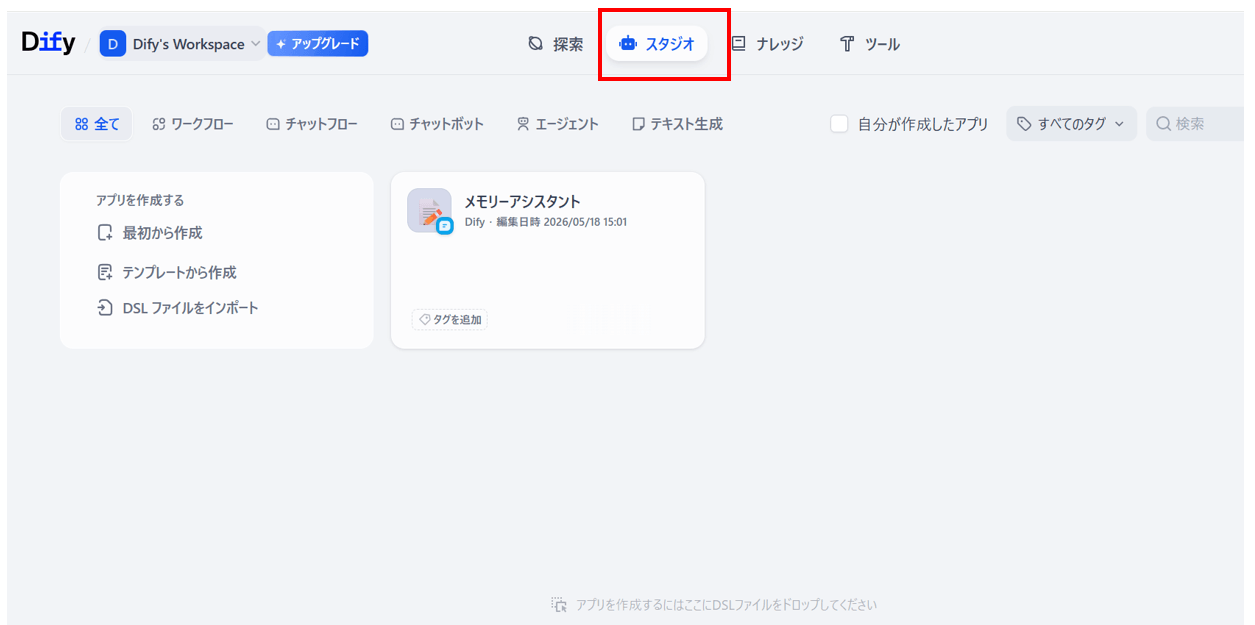Open the 探索 explore tab
This screenshot has height=625, width=1255.
point(555,44)
